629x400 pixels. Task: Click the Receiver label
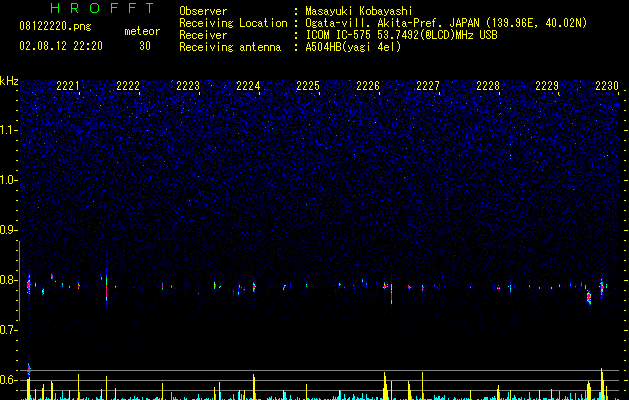[203, 35]
